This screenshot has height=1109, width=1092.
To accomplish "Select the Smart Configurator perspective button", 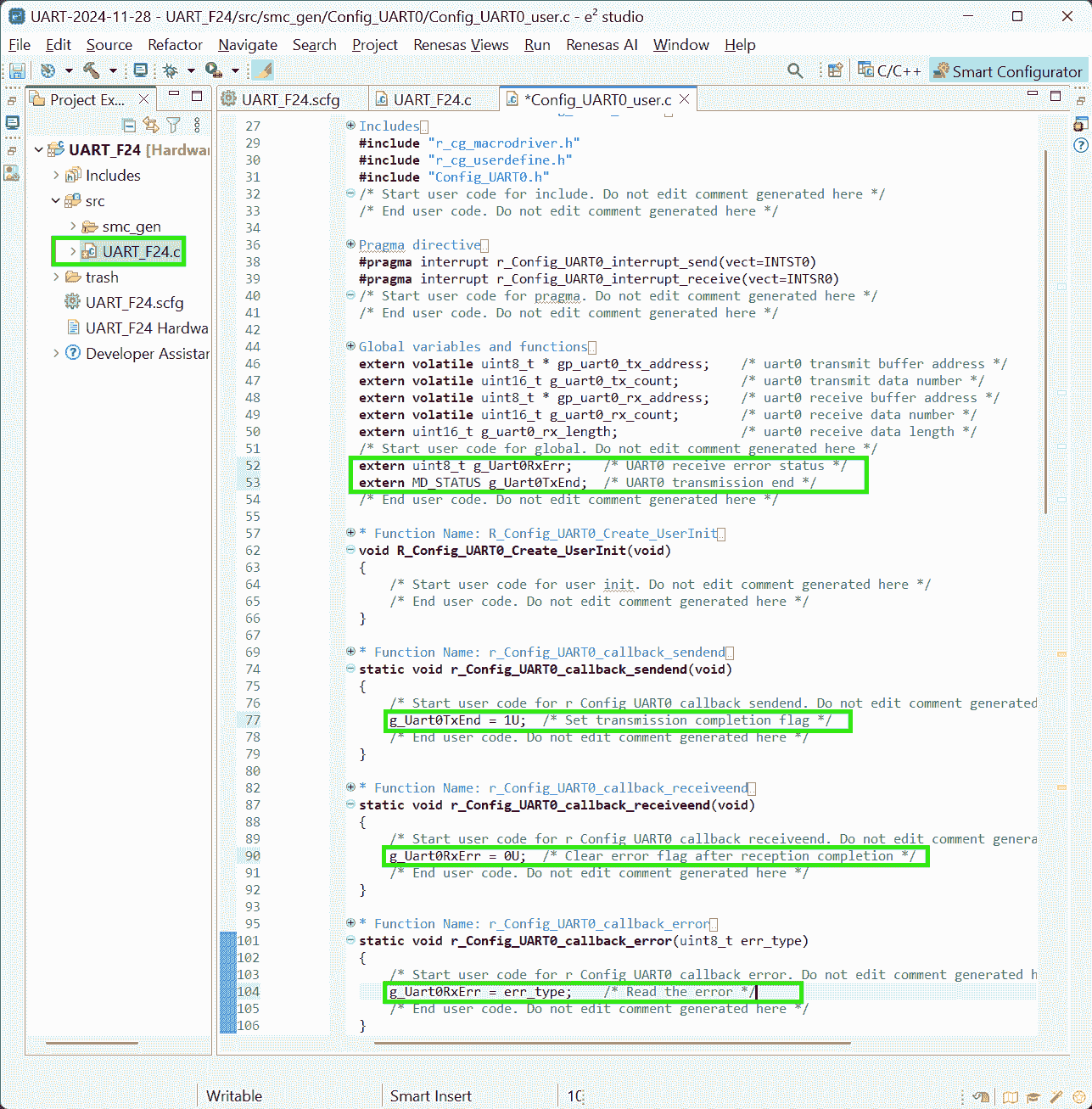I will (x=1008, y=71).
